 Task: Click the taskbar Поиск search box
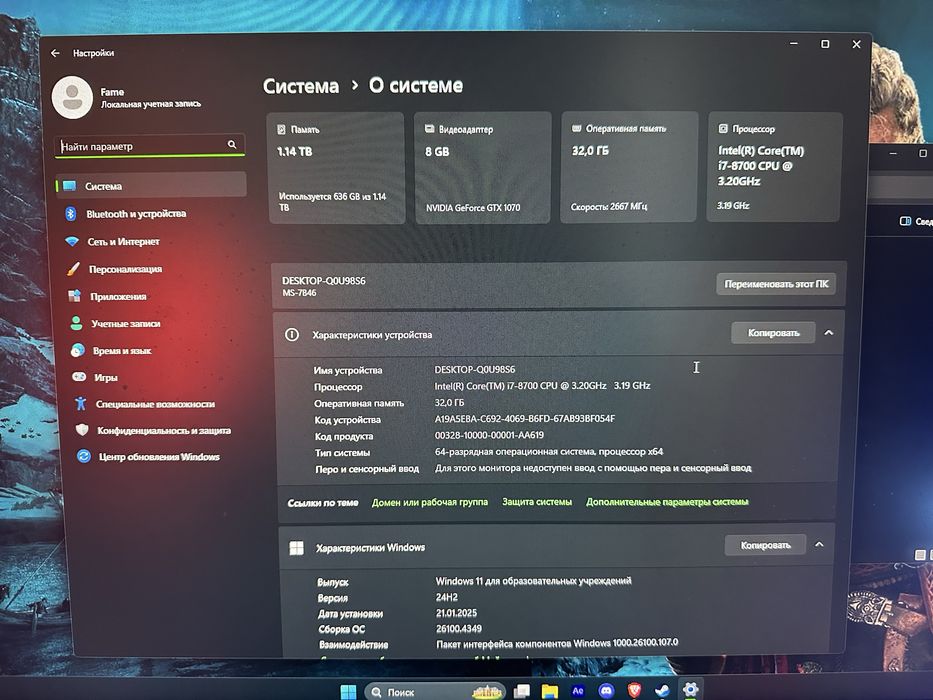[434, 692]
